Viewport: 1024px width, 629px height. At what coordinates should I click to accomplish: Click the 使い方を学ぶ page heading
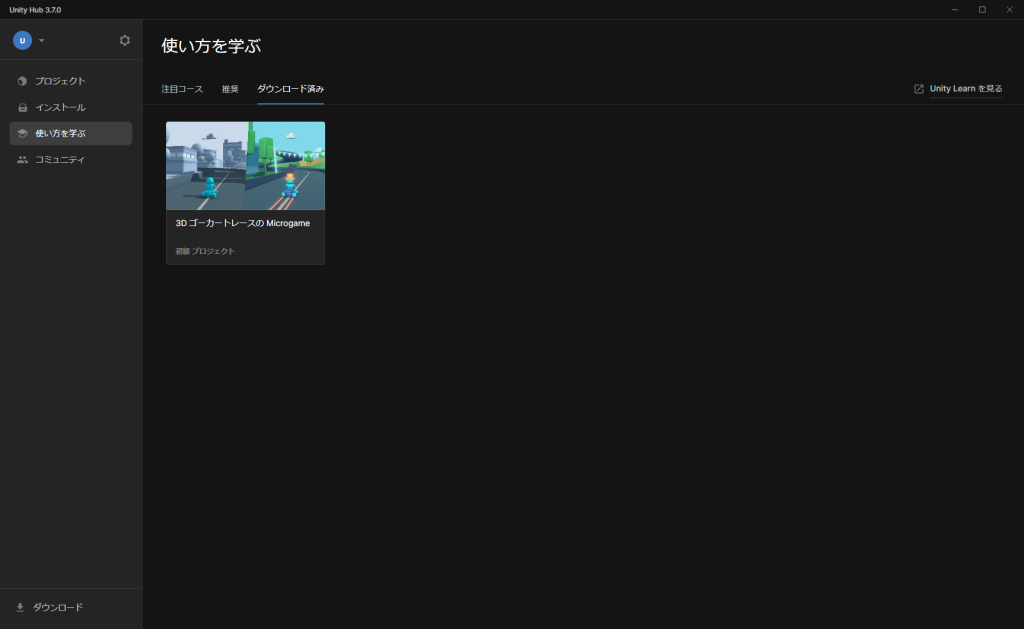[x=211, y=46]
